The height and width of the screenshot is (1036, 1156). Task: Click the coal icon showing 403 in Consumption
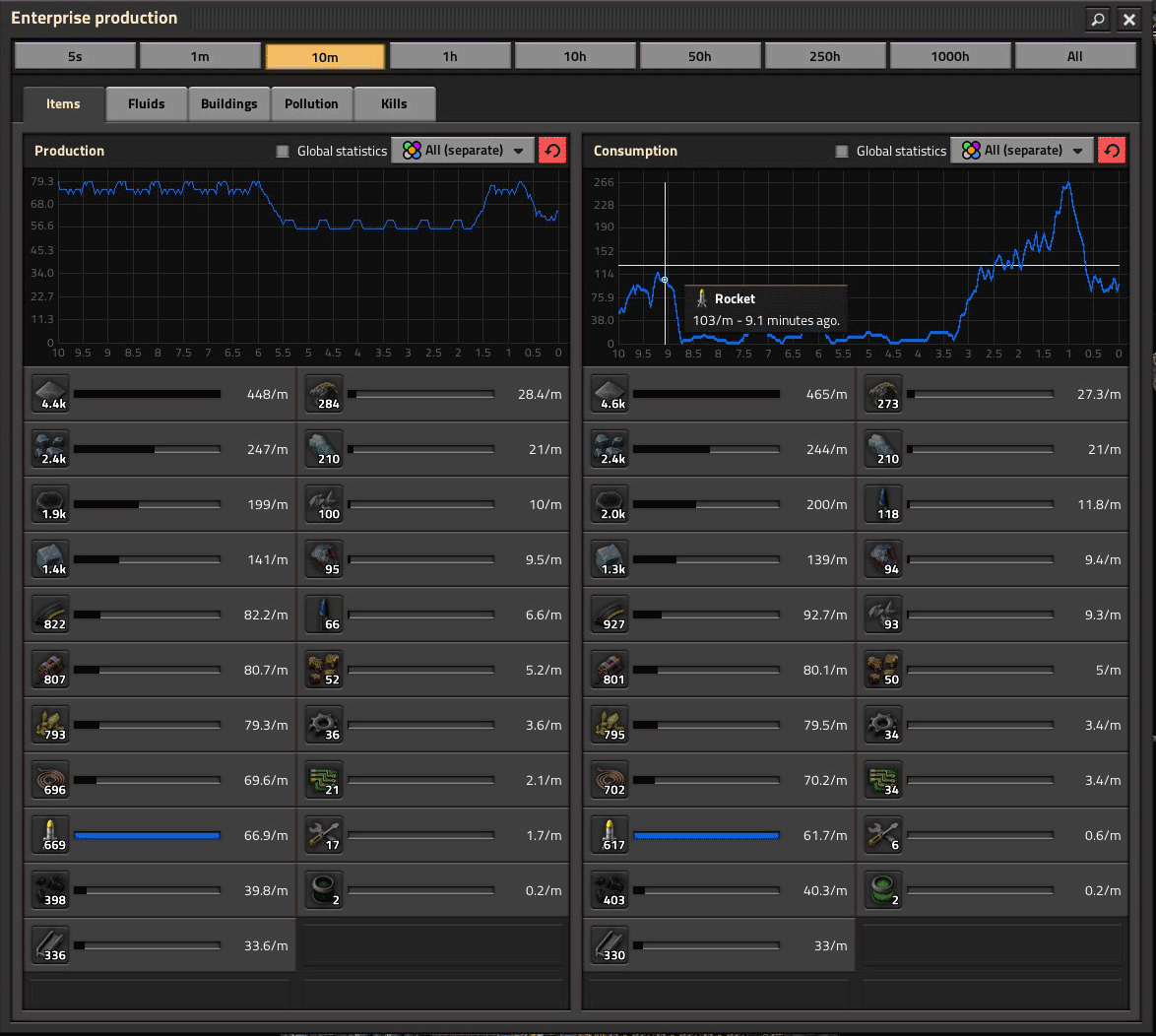610,890
